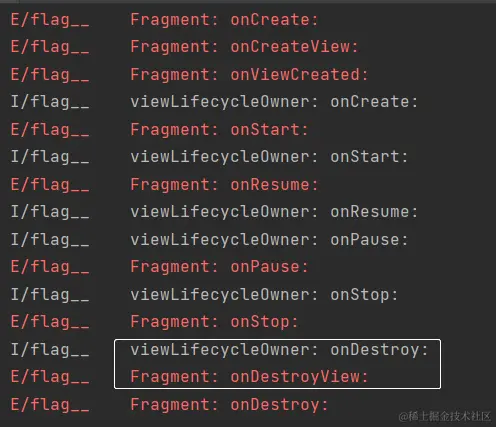This screenshot has height=427, width=496.
Task: Click the highlighted viewLifecycleOwner onDestroy line
Action: pos(279,350)
